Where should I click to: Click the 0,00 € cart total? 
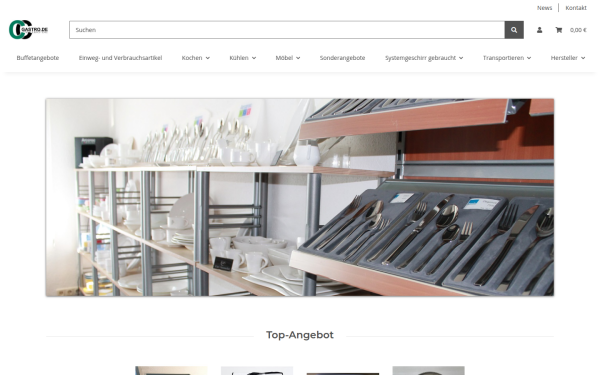pos(578,30)
